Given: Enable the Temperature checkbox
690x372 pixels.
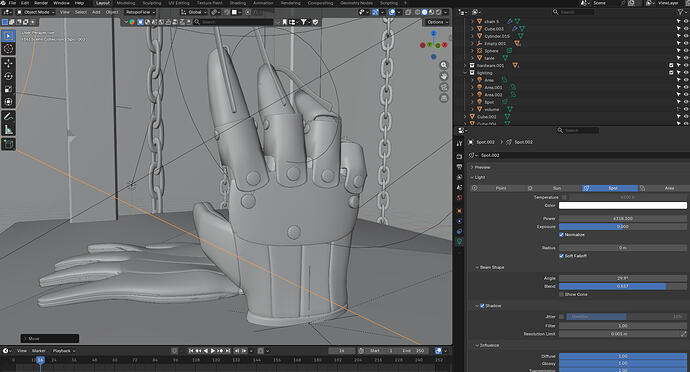Looking at the screenshot, I should [x=564, y=197].
